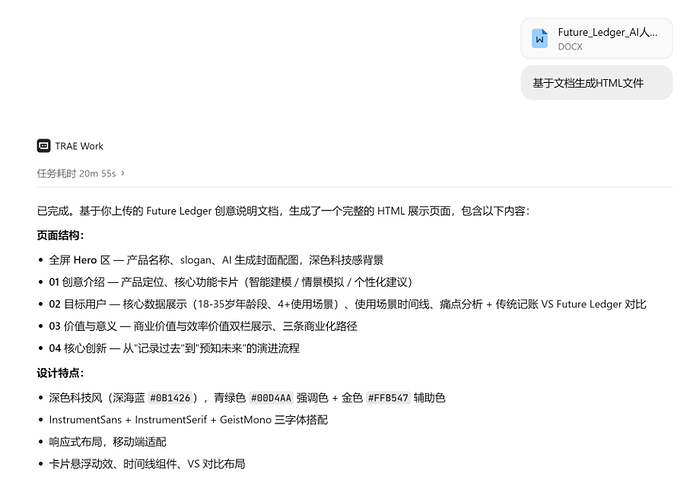Click the "页面结构:" heading

click(x=60, y=235)
